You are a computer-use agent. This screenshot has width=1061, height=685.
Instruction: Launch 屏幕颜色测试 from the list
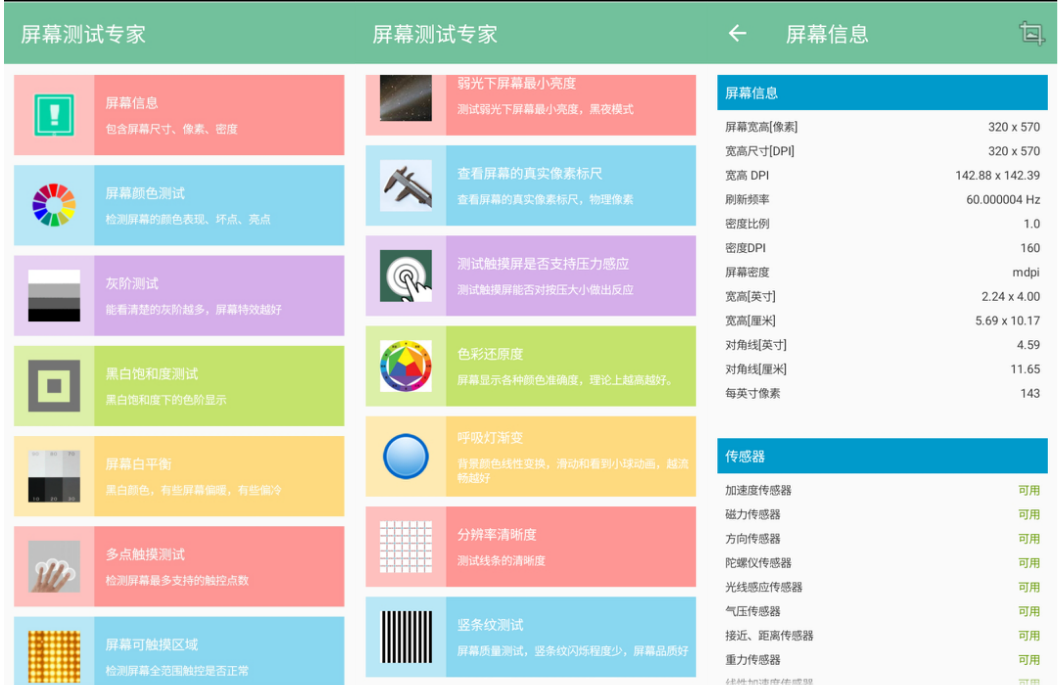[179, 205]
